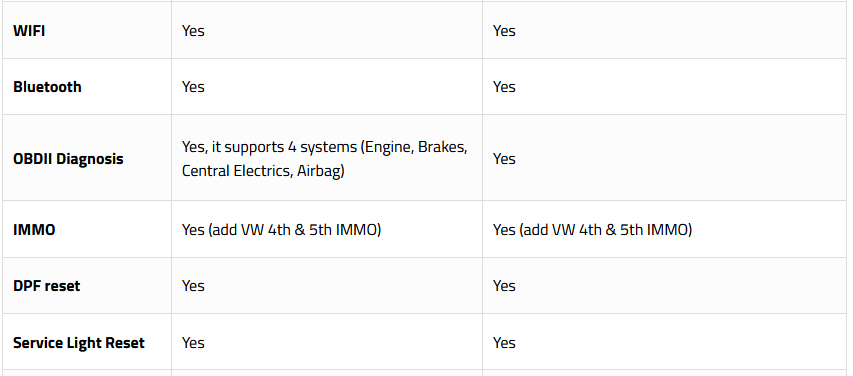This screenshot has width=853, height=376.
Task: Click Service Light Reset Yes in the second column
Action: pos(504,343)
